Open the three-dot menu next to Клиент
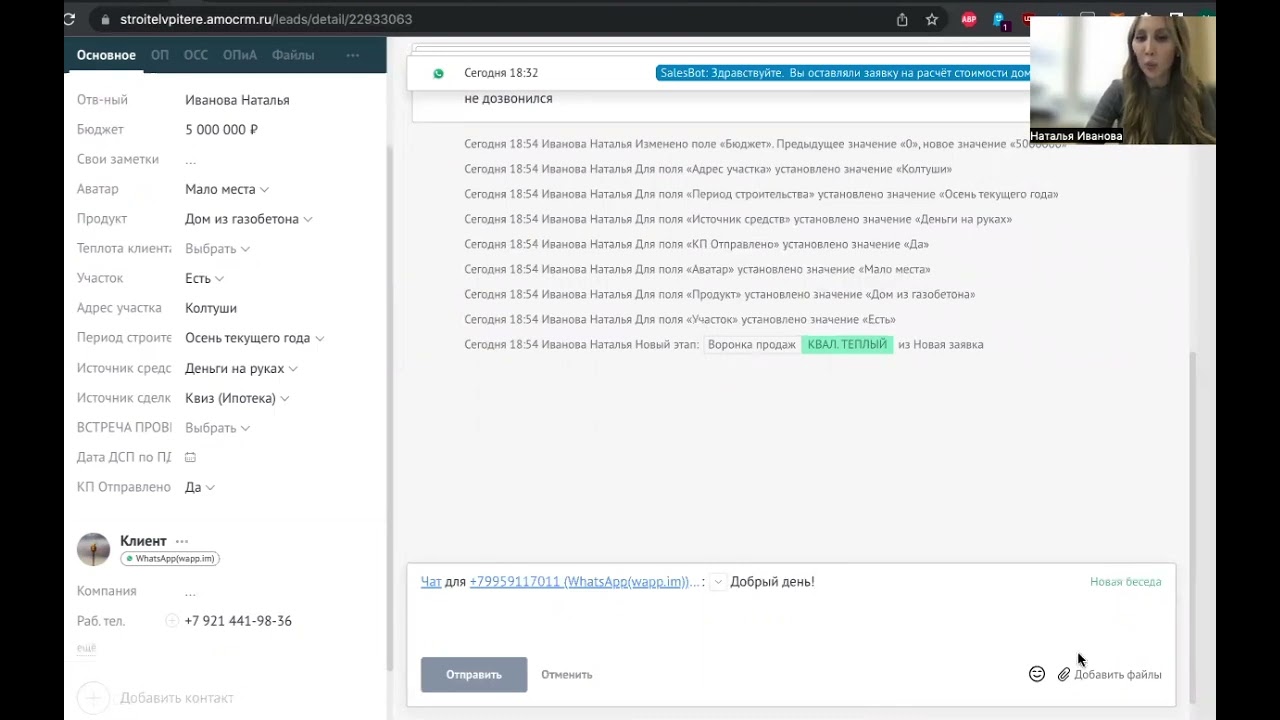Screen dimensions: 1280x720 tap(182, 541)
